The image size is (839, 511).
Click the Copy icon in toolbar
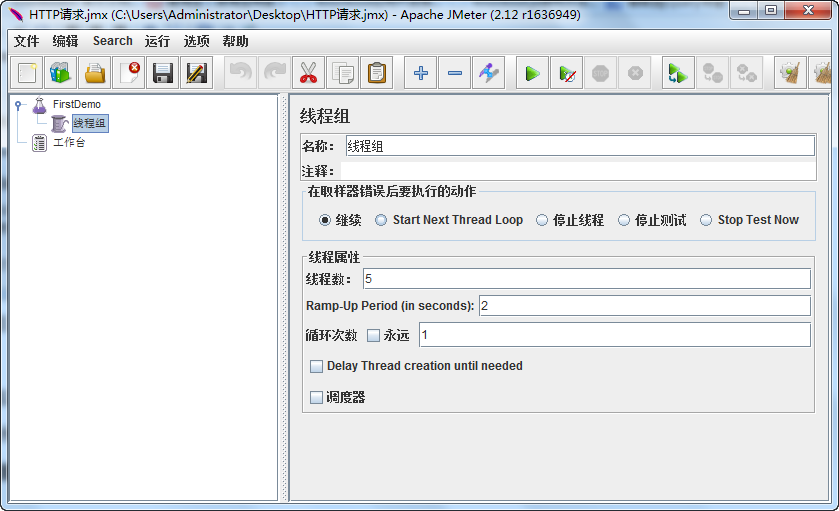pyautogui.click(x=342, y=73)
